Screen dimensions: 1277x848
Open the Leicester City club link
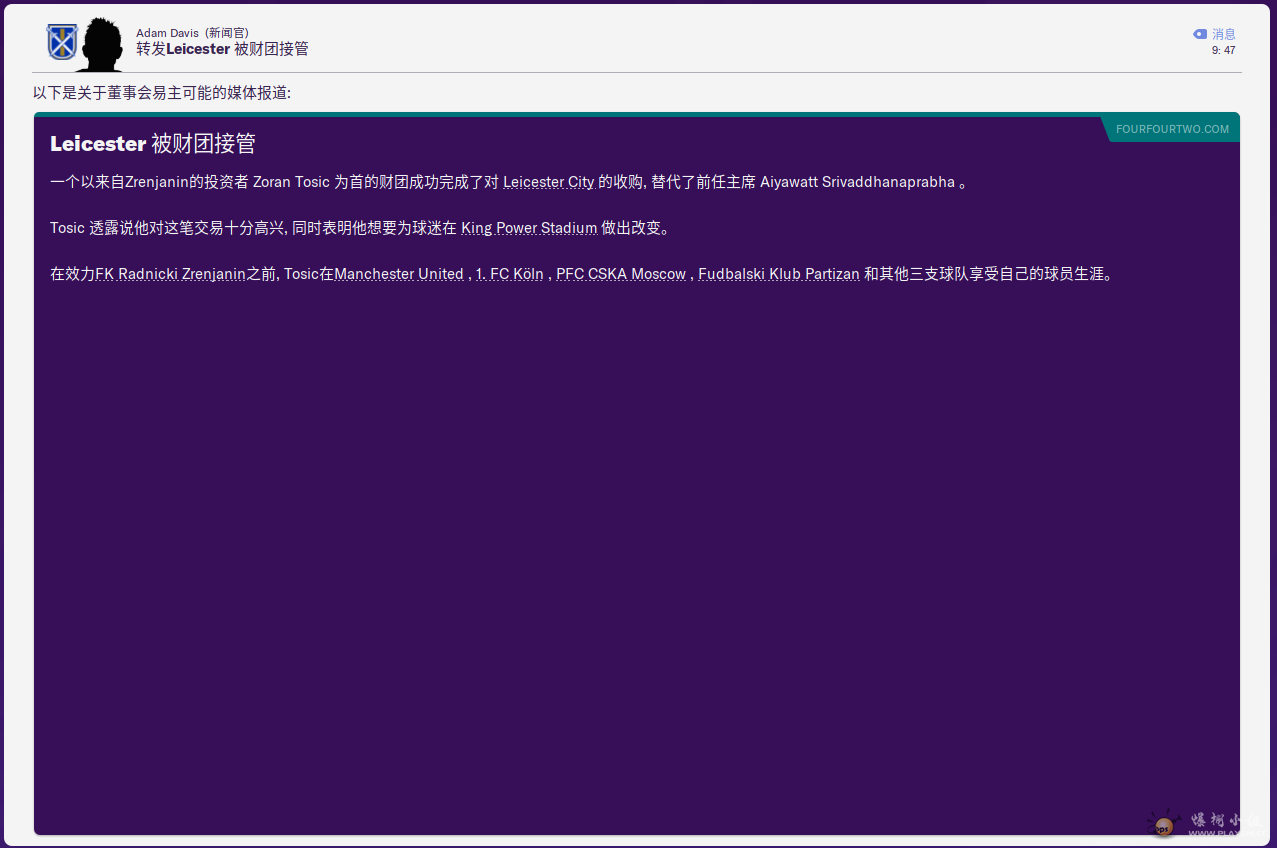pyautogui.click(x=549, y=182)
